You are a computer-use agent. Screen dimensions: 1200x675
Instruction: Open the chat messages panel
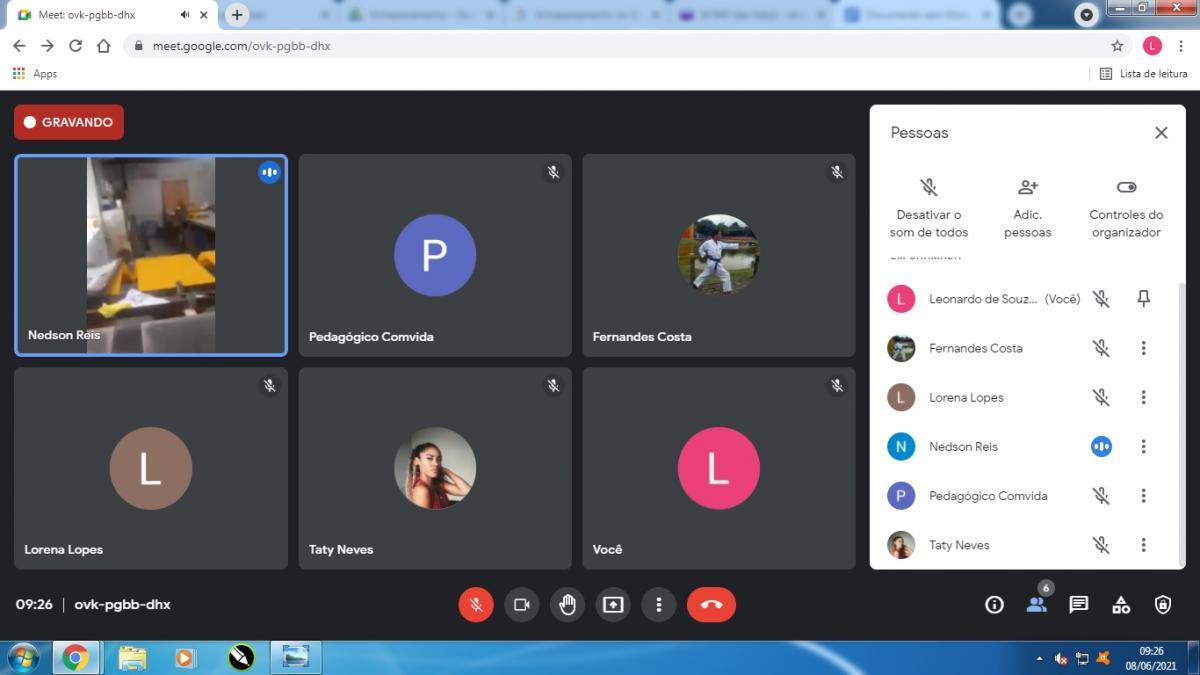pos(1078,605)
